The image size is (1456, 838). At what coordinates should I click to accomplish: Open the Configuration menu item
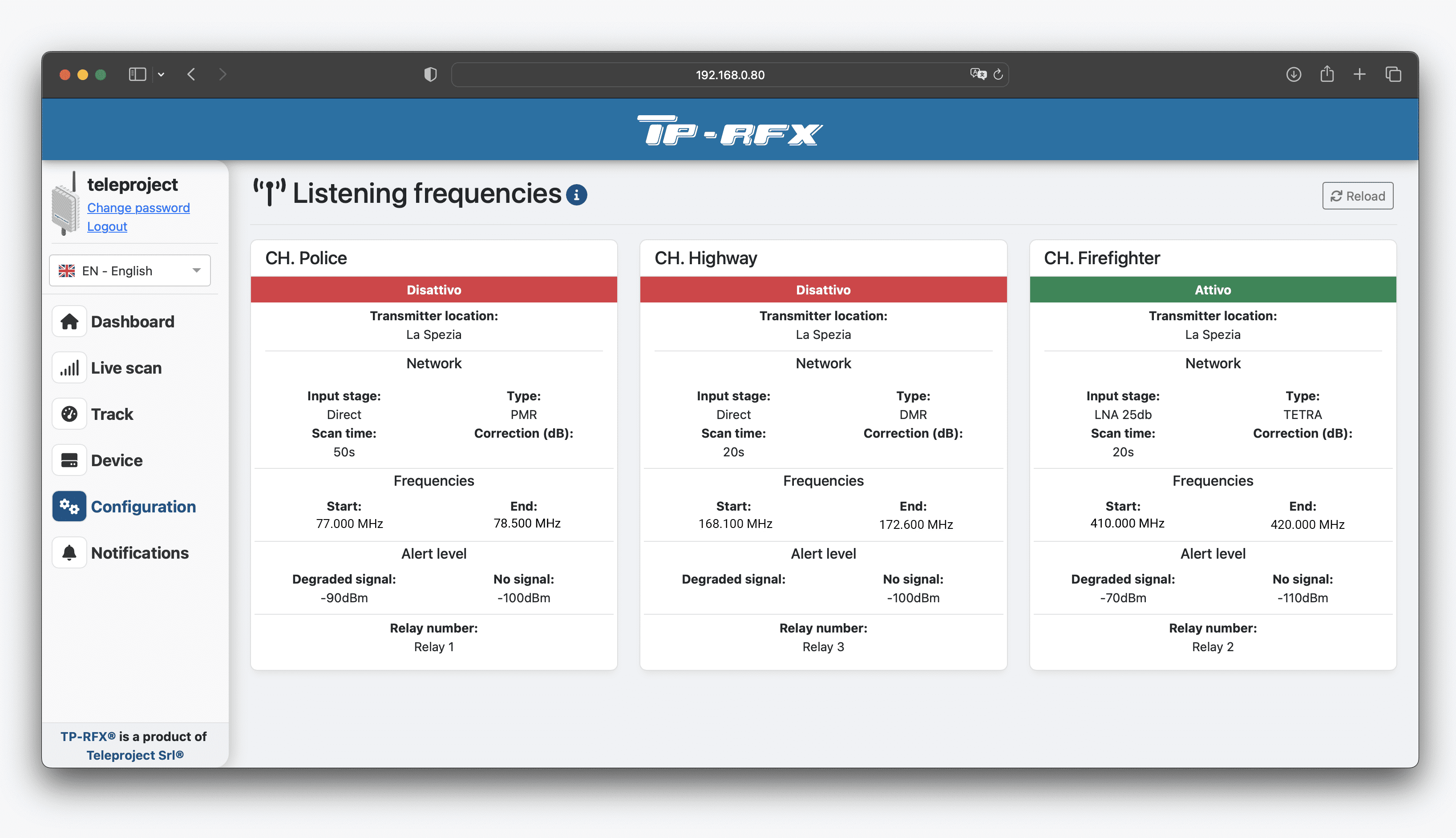143,507
